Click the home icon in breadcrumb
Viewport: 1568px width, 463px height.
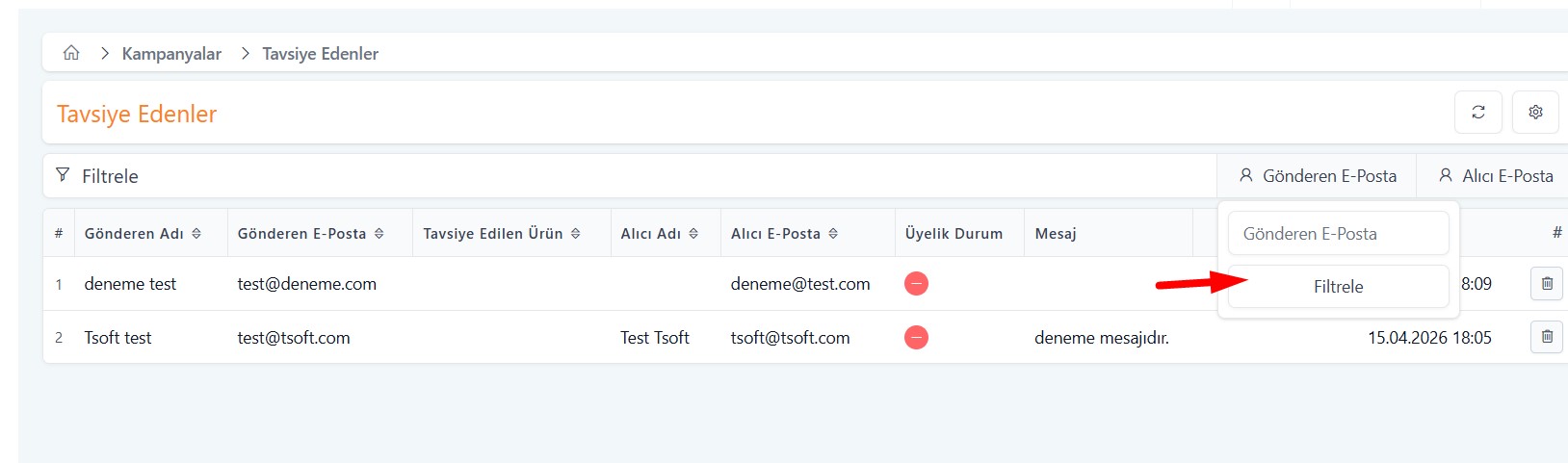coord(71,53)
